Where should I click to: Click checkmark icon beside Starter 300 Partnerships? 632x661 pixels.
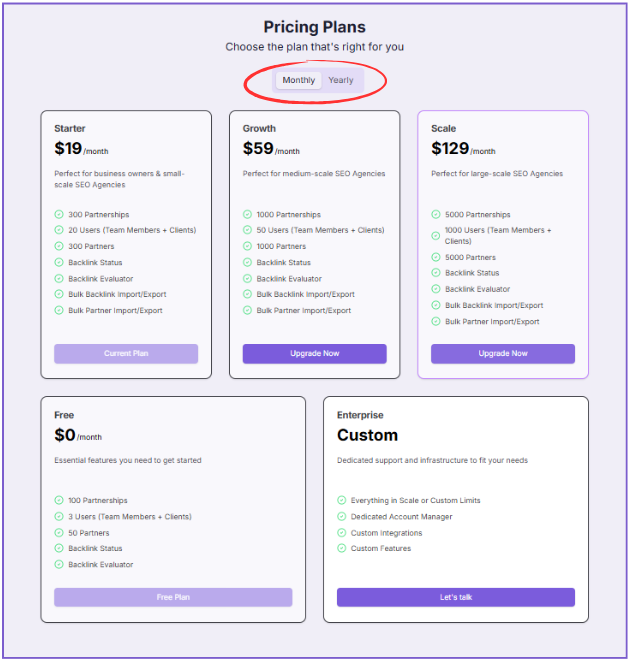coord(60,215)
